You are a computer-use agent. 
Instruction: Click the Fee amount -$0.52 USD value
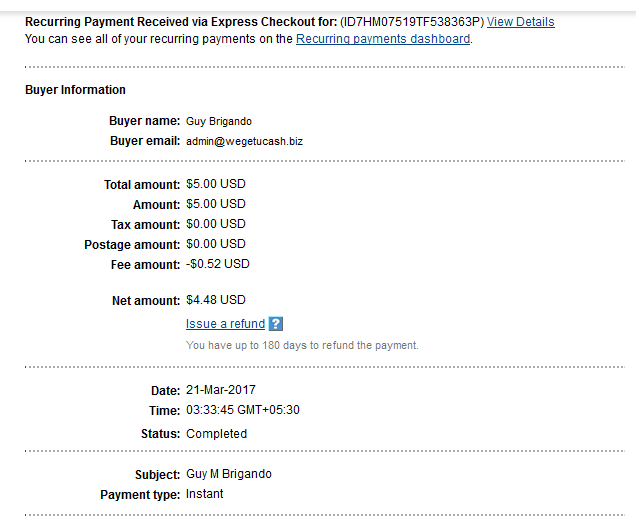tap(218, 264)
